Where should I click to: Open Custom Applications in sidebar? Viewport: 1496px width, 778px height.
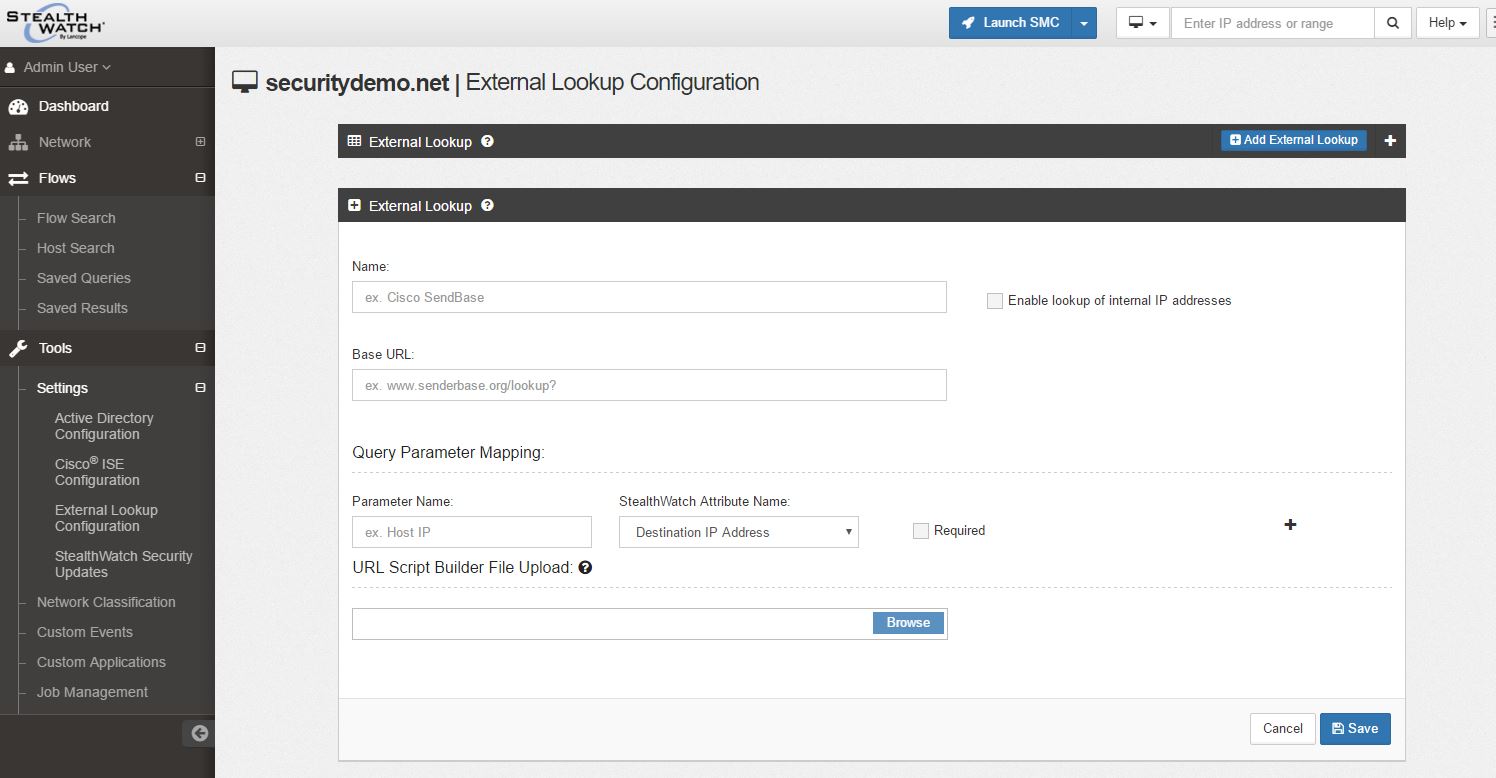click(x=101, y=662)
